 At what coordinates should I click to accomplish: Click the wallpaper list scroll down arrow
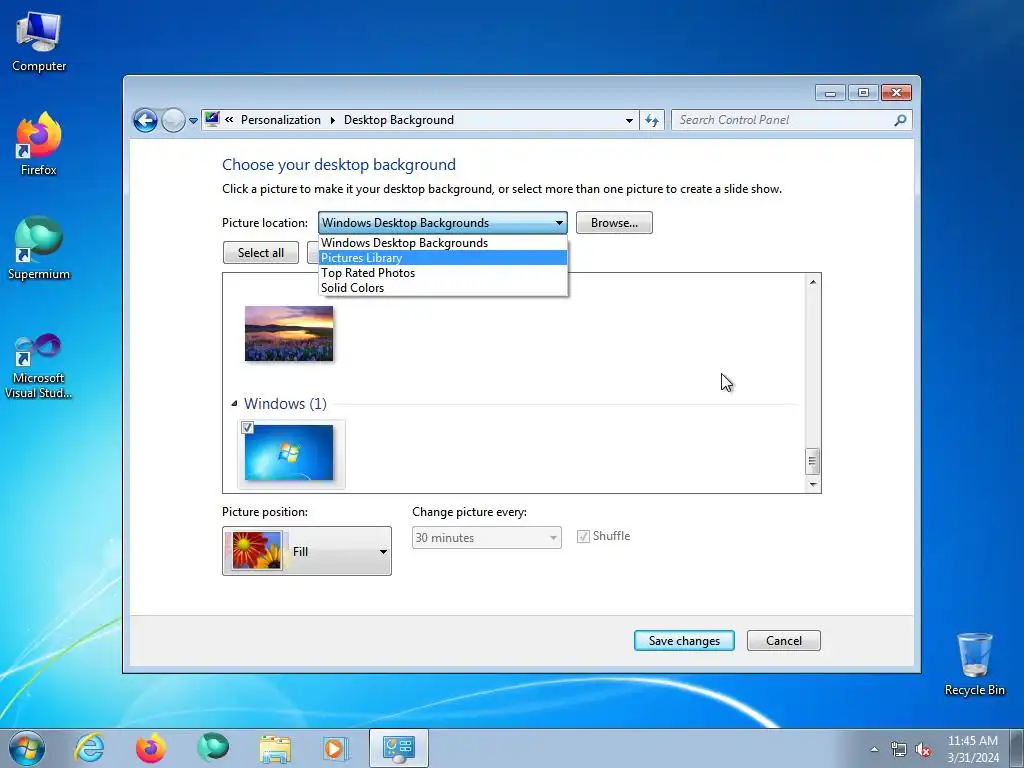pyautogui.click(x=812, y=484)
